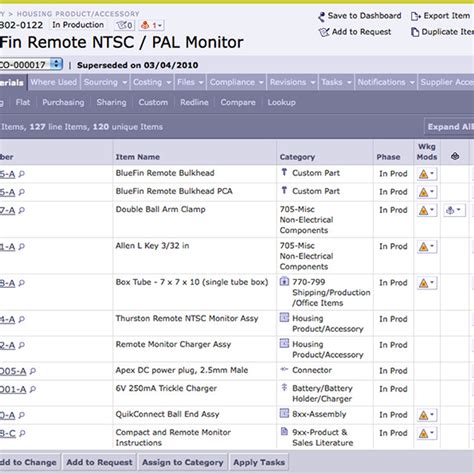Switch to the Redline view

pos(194,102)
